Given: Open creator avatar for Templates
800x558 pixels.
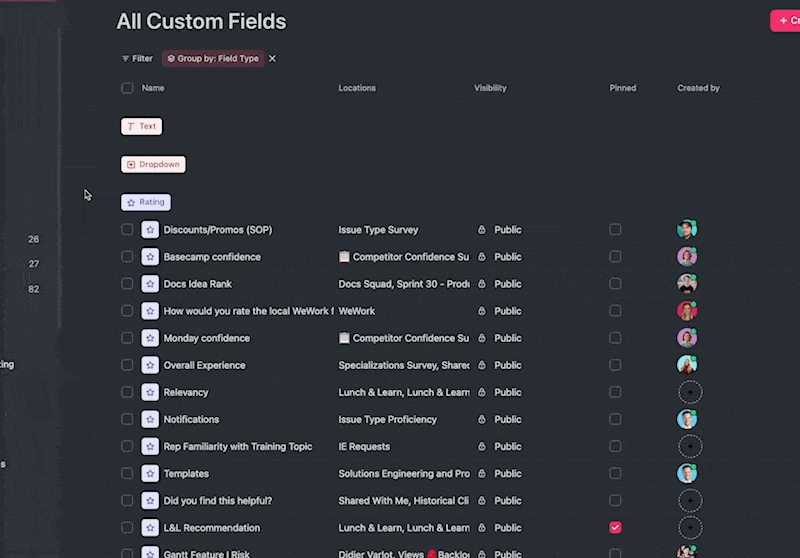Looking at the screenshot, I should point(687,473).
